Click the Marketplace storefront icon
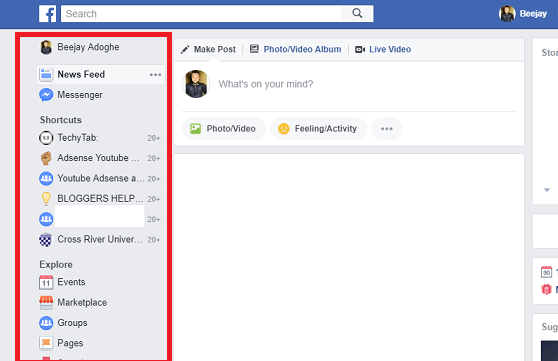The image size is (558, 361). click(x=46, y=303)
